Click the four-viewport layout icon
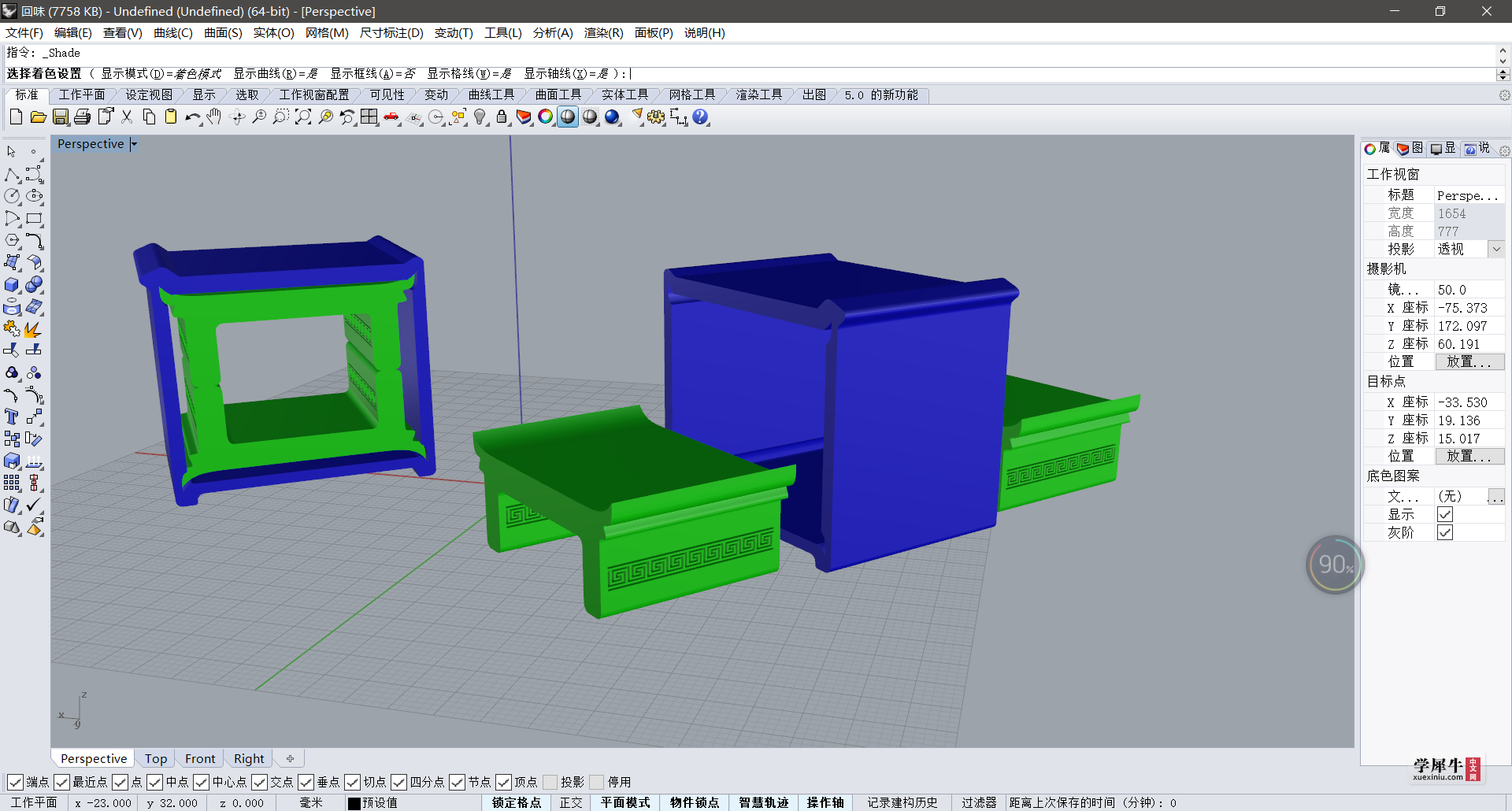1512x811 pixels. (x=369, y=117)
